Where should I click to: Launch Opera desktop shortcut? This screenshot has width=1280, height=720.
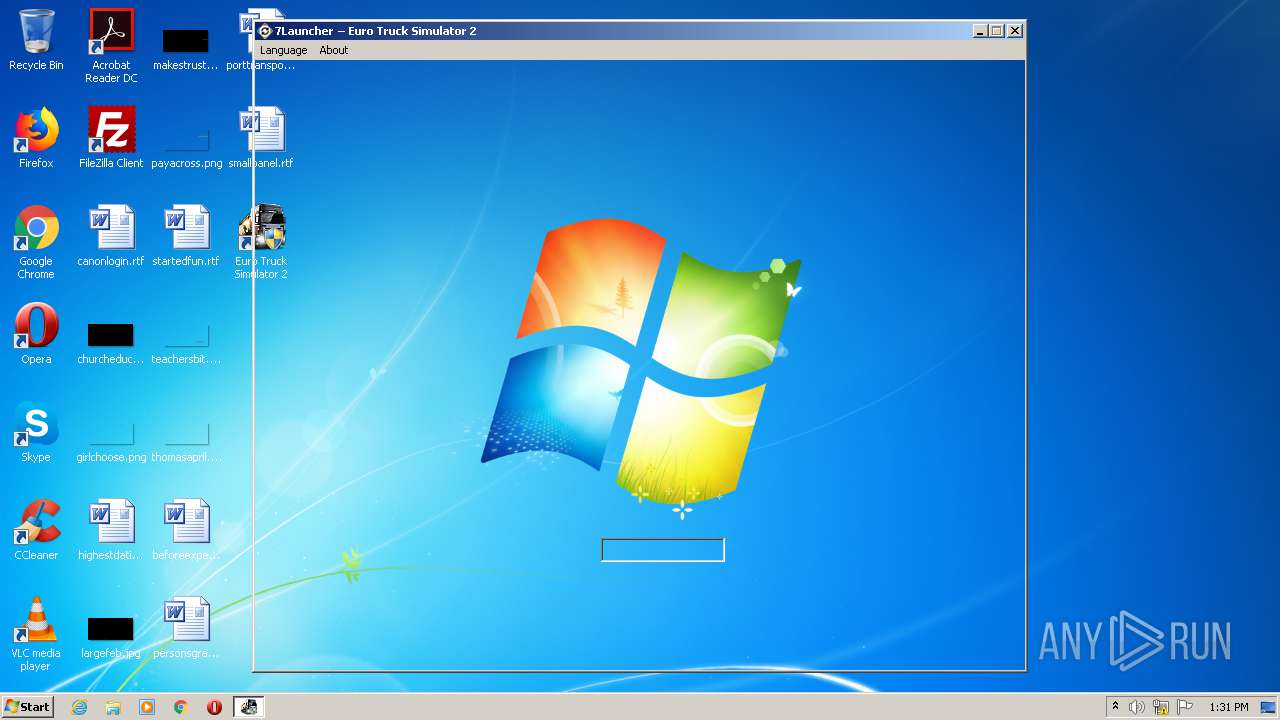(x=36, y=334)
